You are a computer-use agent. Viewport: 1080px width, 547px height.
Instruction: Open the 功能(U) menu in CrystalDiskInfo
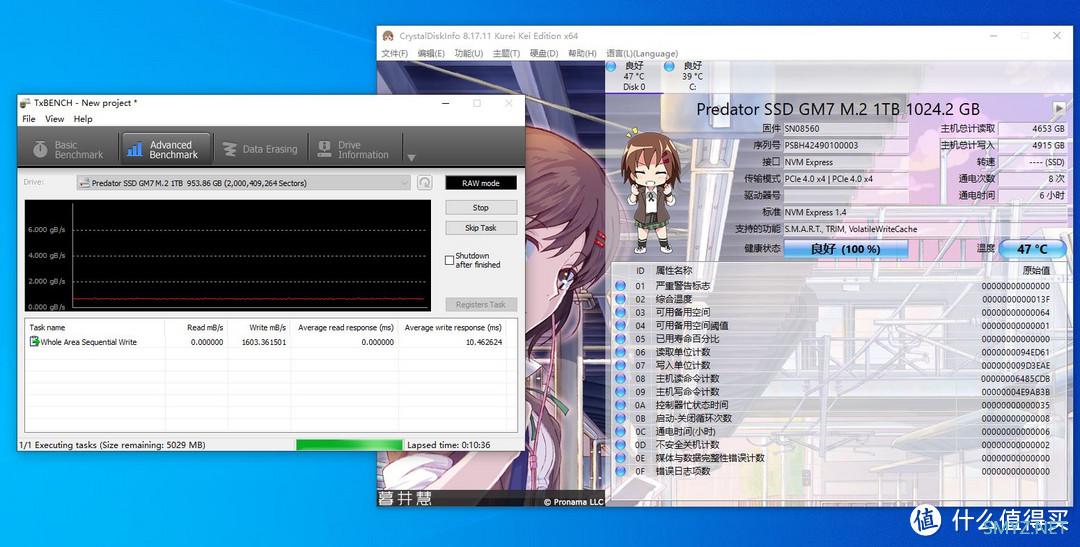pos(468,53)
